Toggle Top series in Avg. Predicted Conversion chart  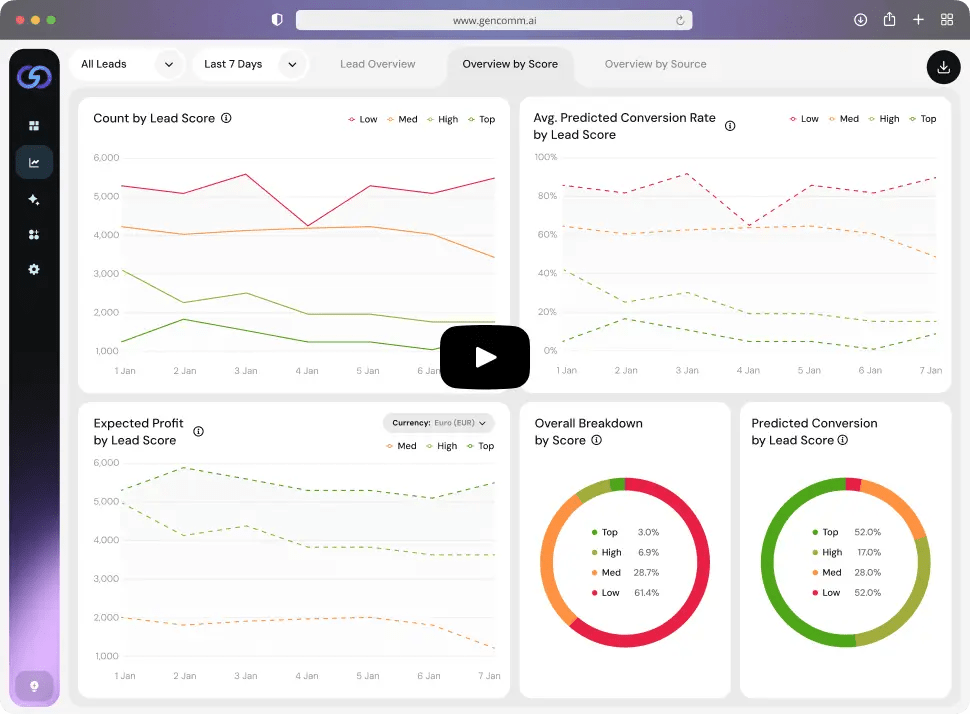[x=922, y=119]
